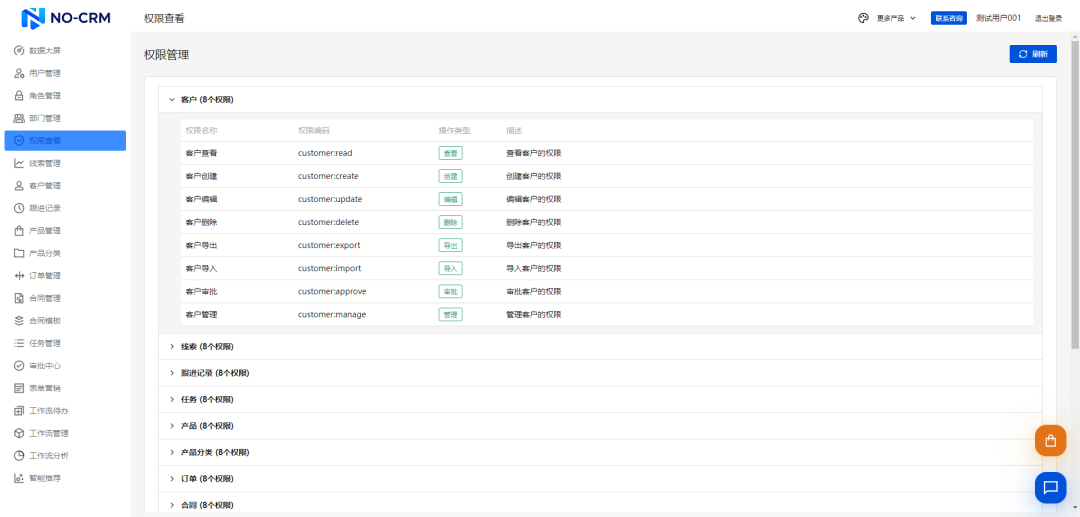This screenshot has height=517, width=1080.
Task: Open 线索管理 chart icon in sidebar
Action: tap(19, 163)
